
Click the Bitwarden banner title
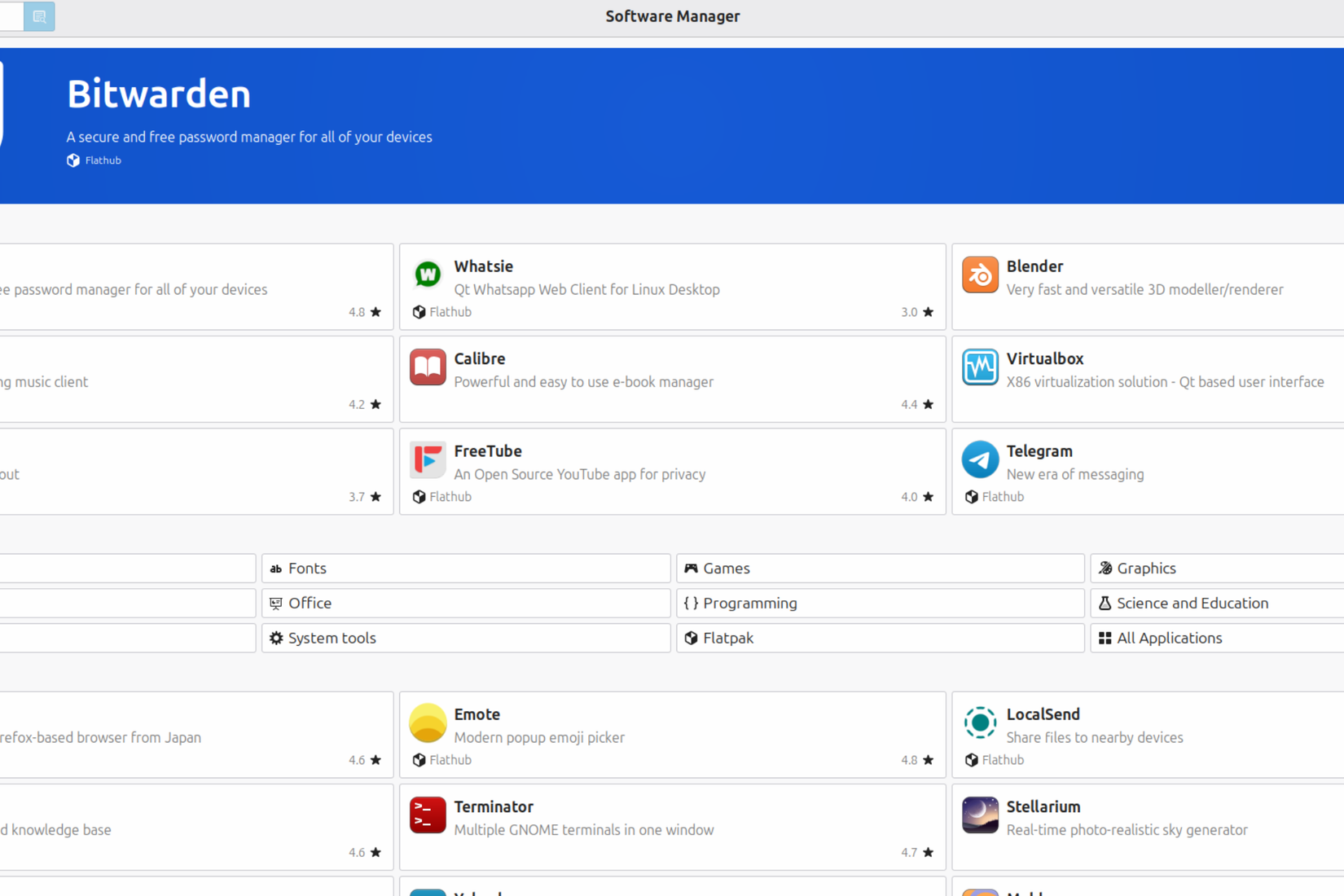pyautogui.click(x=159, y=94)
